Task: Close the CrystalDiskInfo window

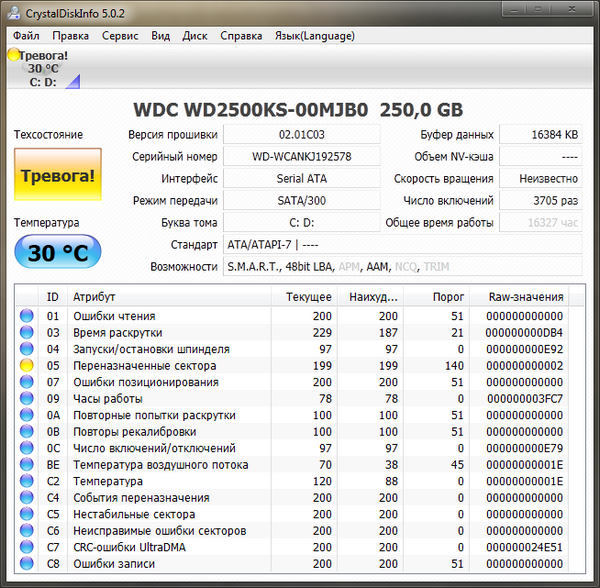Action: pyautogui.click(x=572, y=8)
